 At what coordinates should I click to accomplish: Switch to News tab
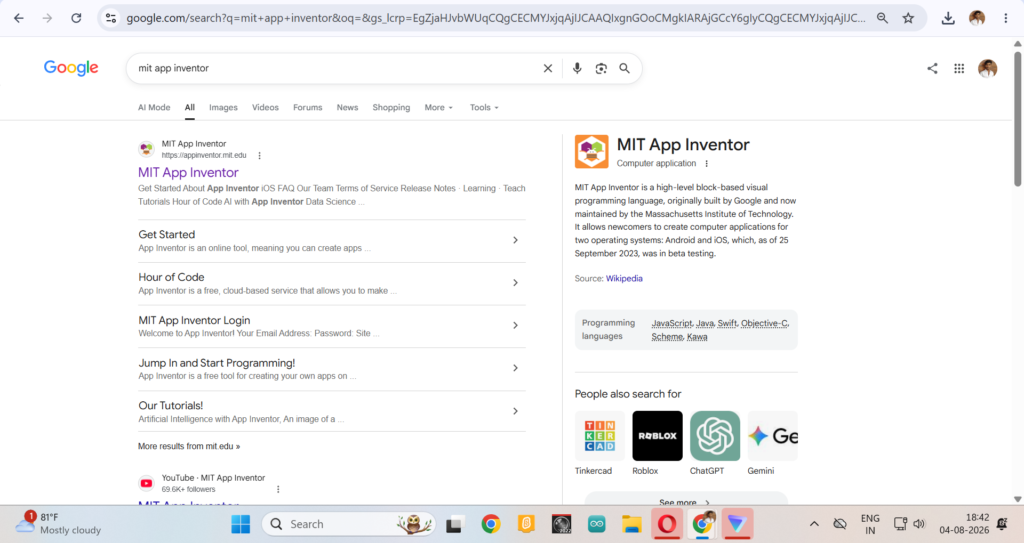coord(347,107)
